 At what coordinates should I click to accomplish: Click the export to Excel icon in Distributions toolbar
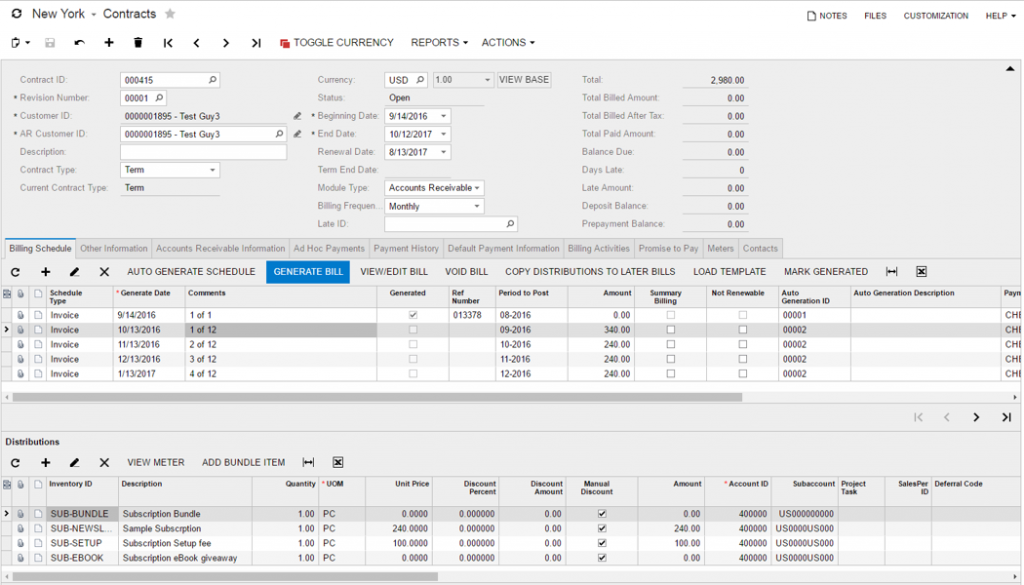click(338, 462)
